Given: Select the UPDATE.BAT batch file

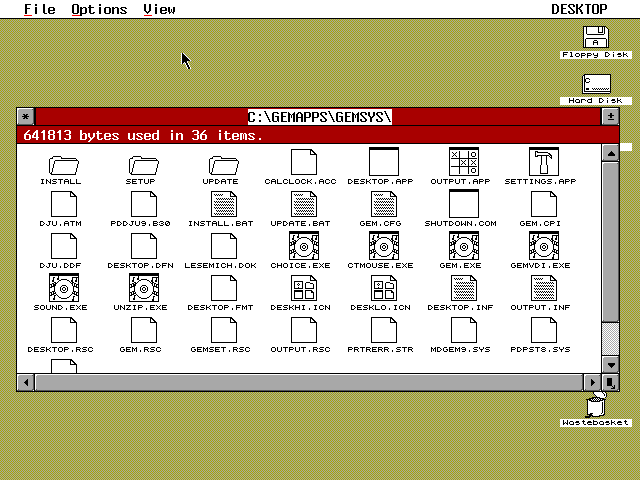Looking at the screenshot, I should [304, 204].
